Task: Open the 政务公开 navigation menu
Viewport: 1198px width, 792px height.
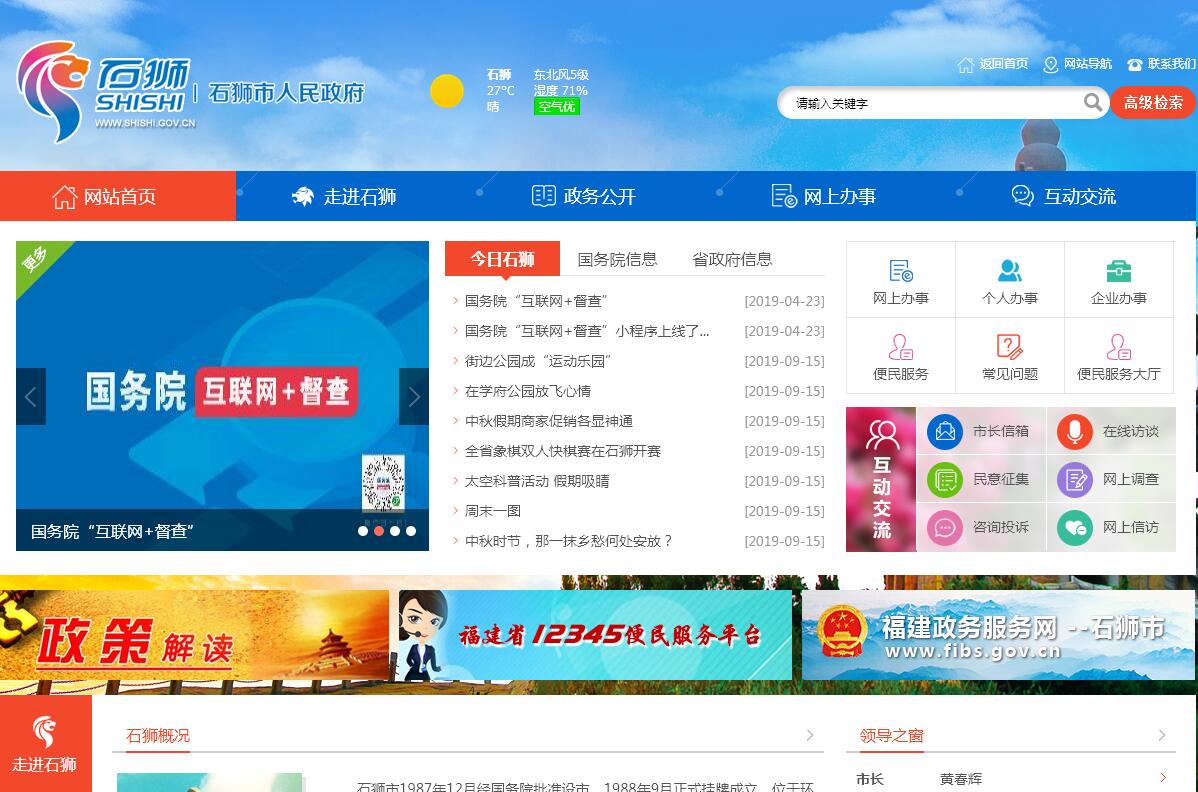Action: tap(584, 196)
